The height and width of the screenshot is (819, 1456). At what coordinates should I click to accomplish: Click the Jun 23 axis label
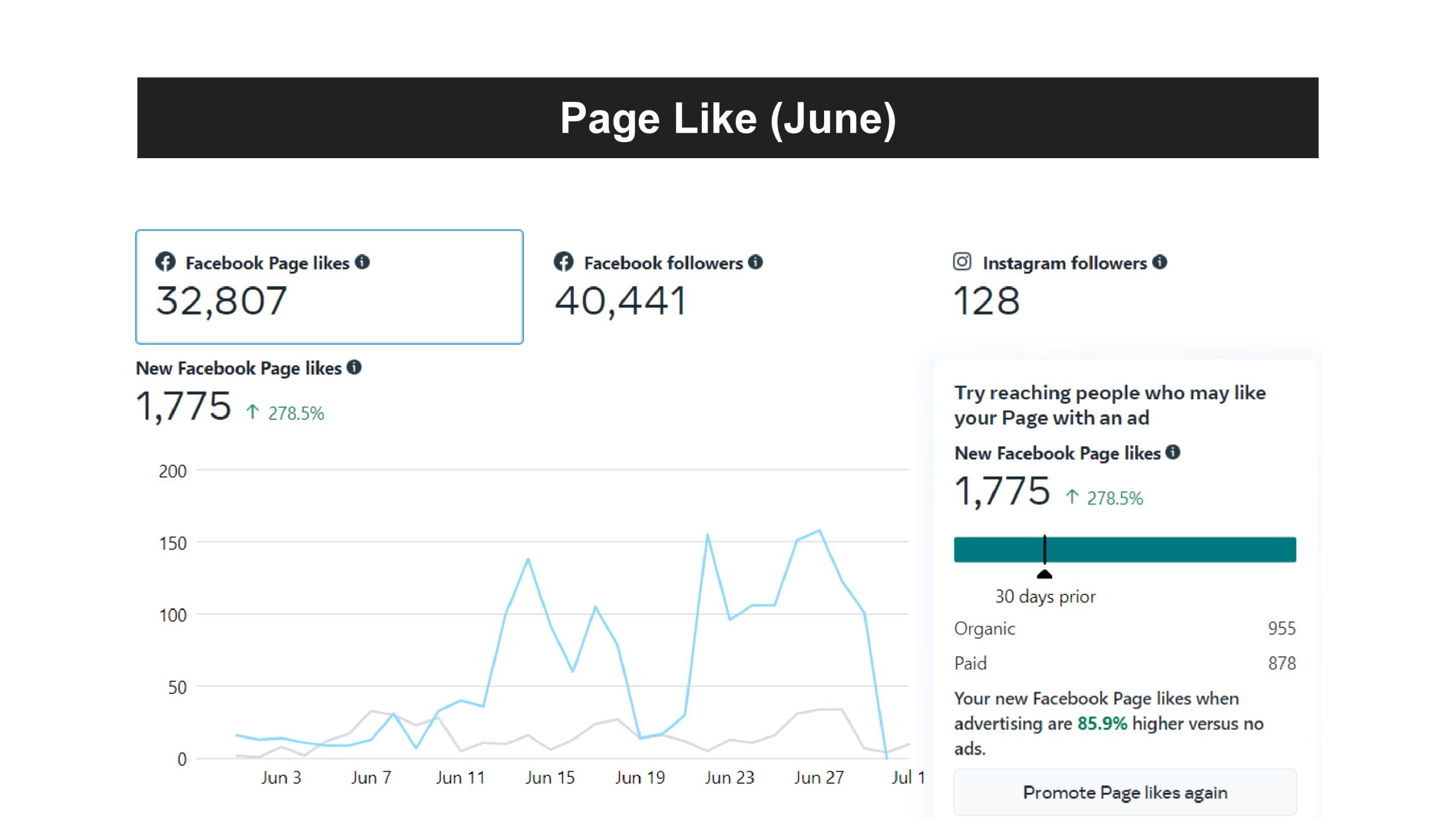(729, 777)
